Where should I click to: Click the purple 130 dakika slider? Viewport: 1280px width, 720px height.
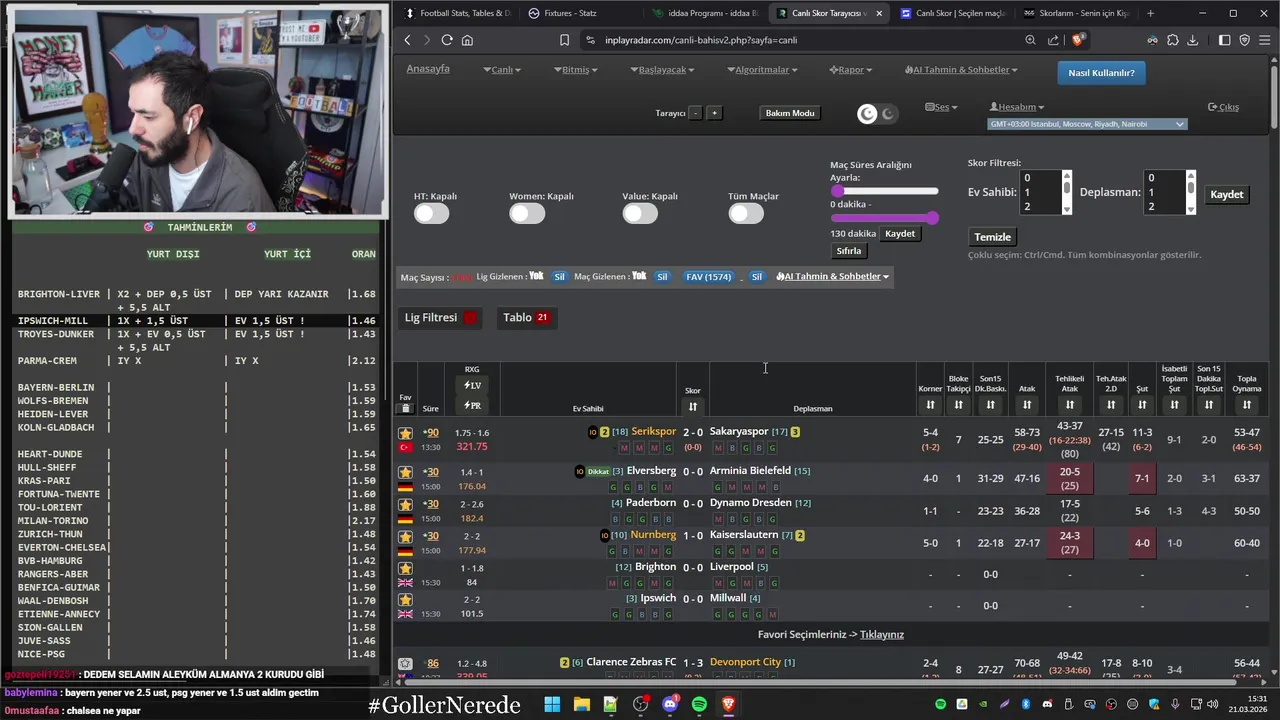click(884, 218)
